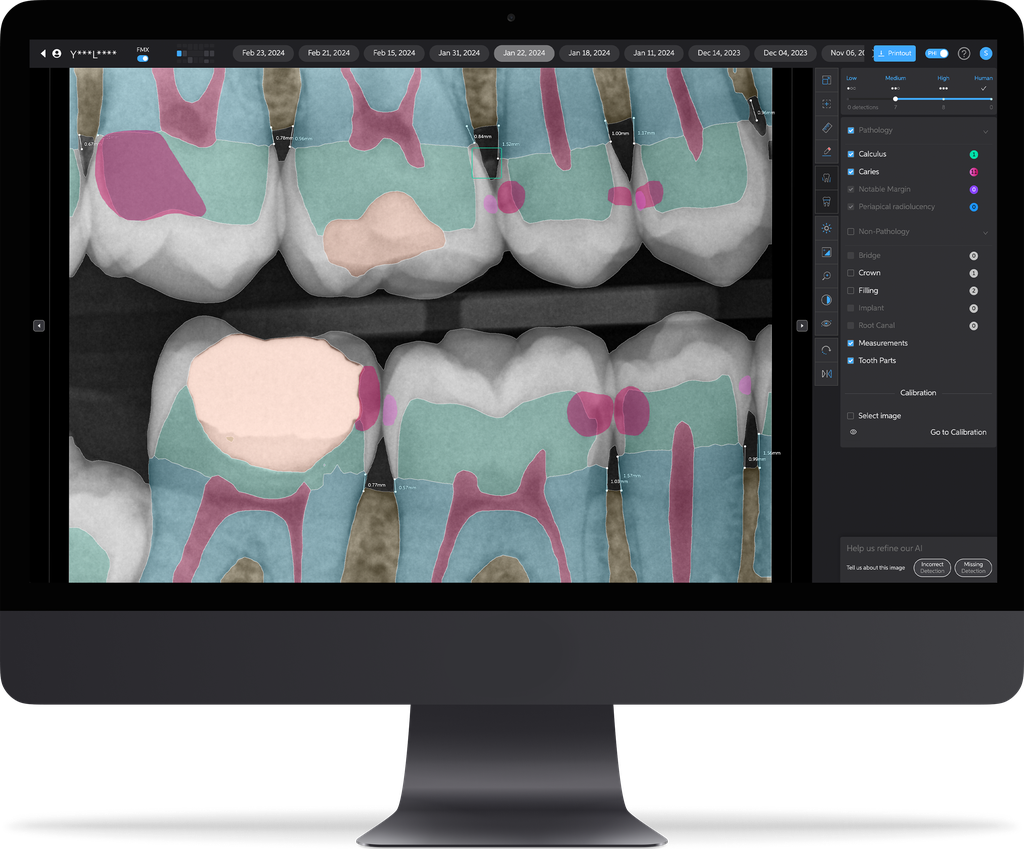Check the Crown checkbox

point(850,273)
